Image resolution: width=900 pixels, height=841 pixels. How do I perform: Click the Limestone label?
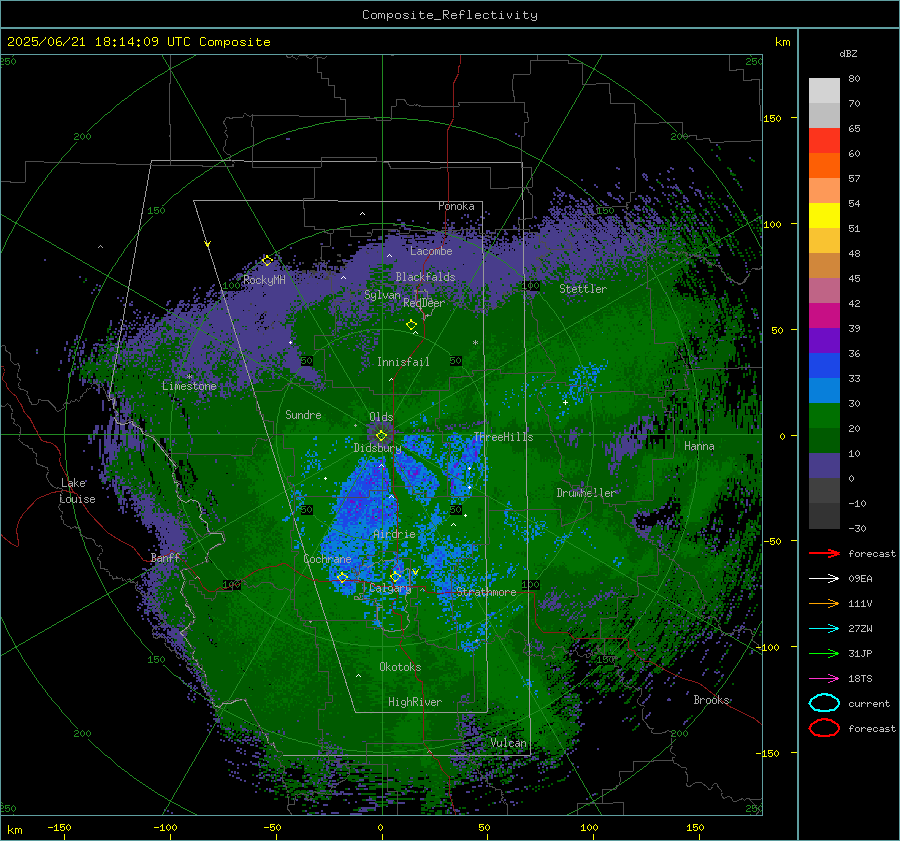point(189,386)
